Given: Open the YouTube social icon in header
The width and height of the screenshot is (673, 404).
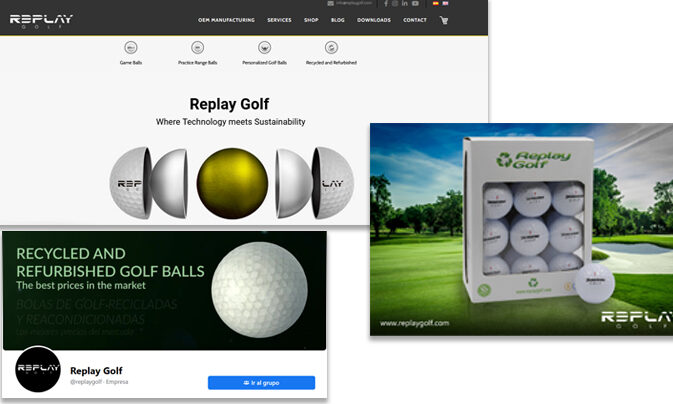Looking at the screenshot, I should tap(415, 3).
